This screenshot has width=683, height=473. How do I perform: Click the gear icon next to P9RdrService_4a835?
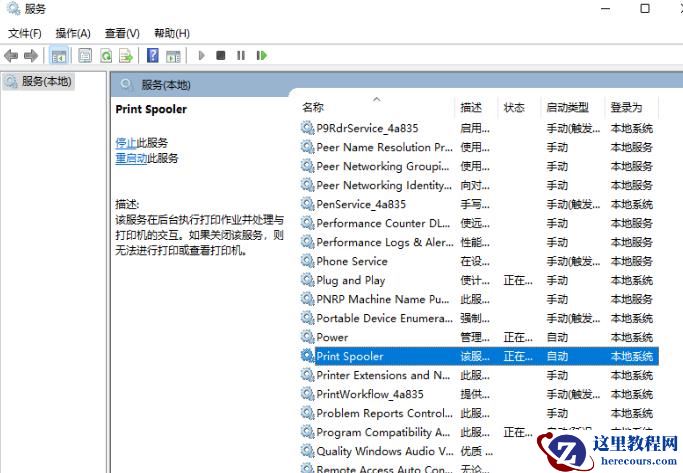(x=308, y=128)
